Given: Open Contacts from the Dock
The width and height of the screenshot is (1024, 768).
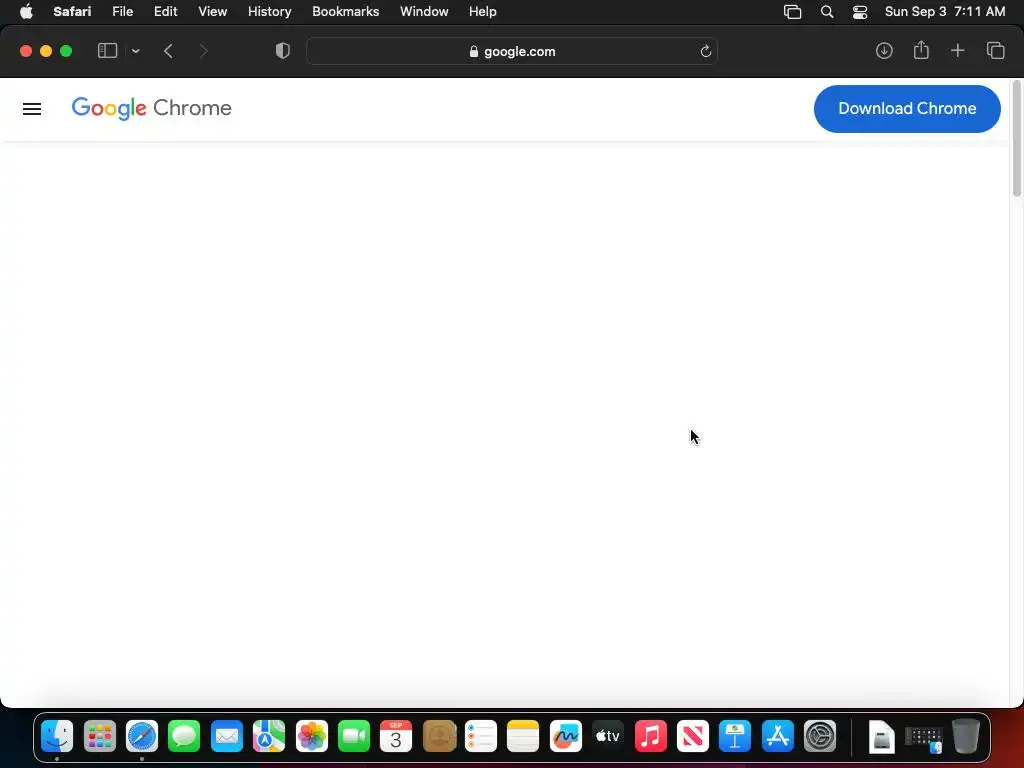Looking at the screenshot, I should click(439, 737).
